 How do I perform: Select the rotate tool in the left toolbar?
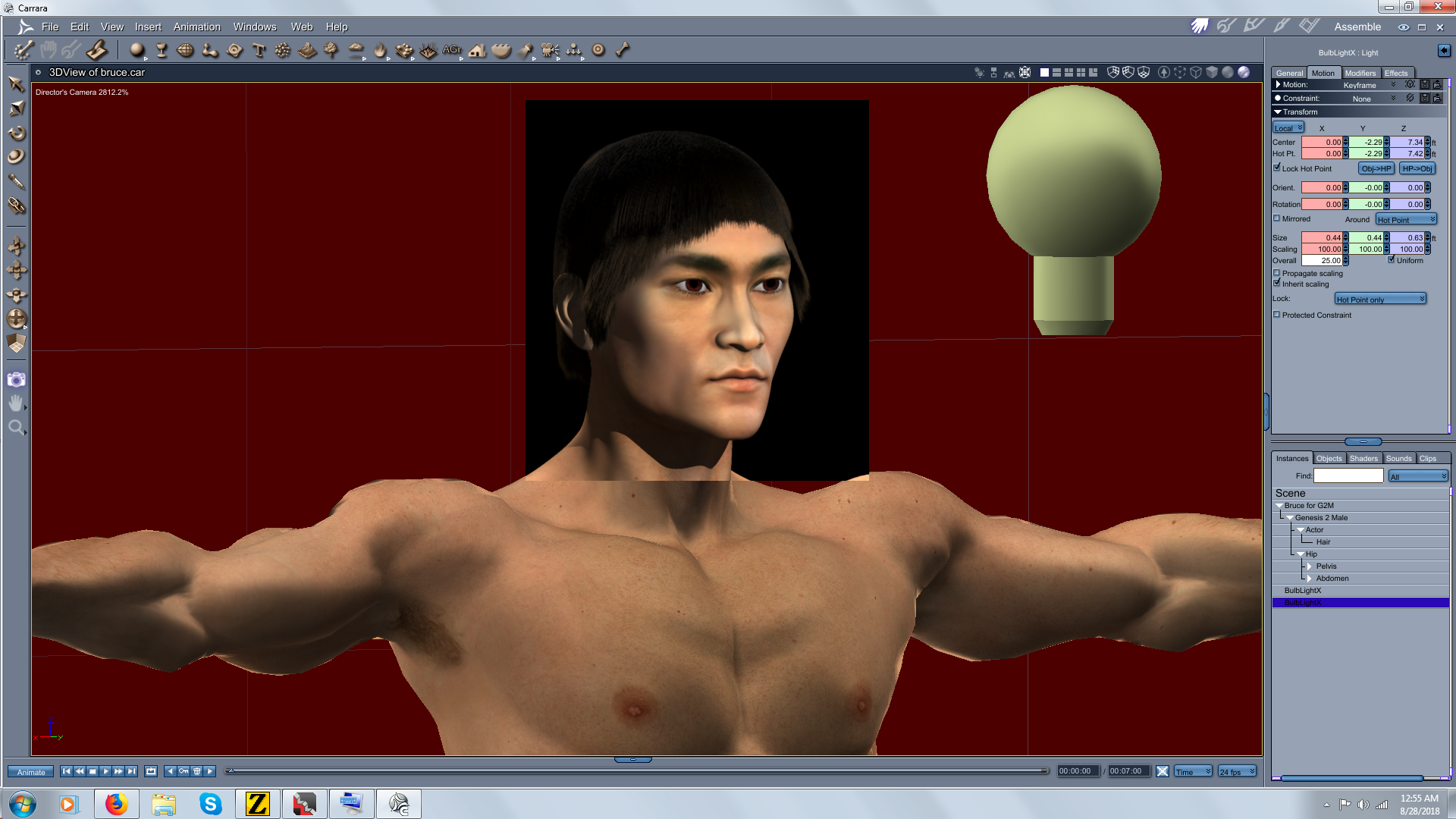click(x=16, y=133)
